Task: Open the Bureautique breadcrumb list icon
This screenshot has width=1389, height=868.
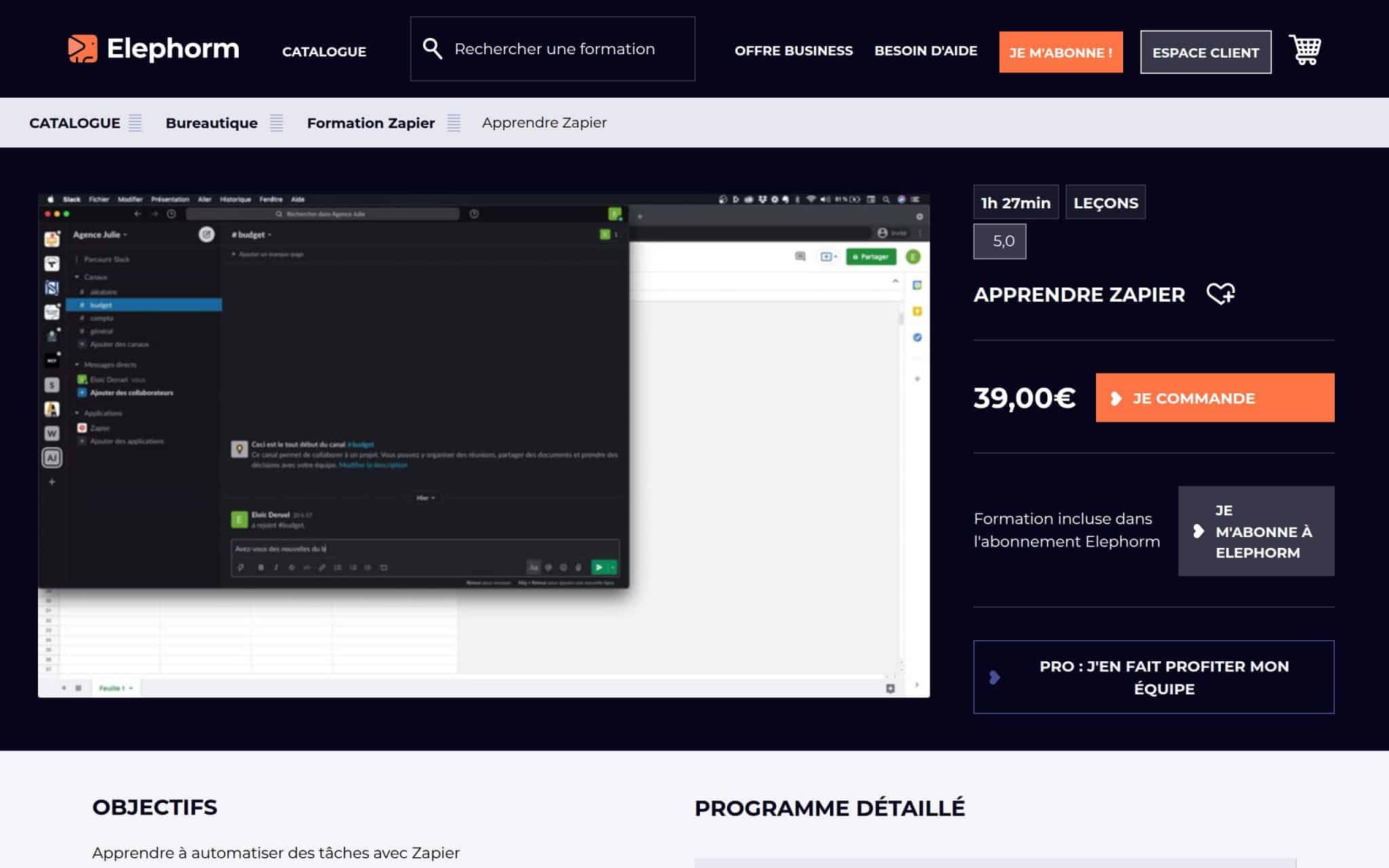Action: coord(276,123)
